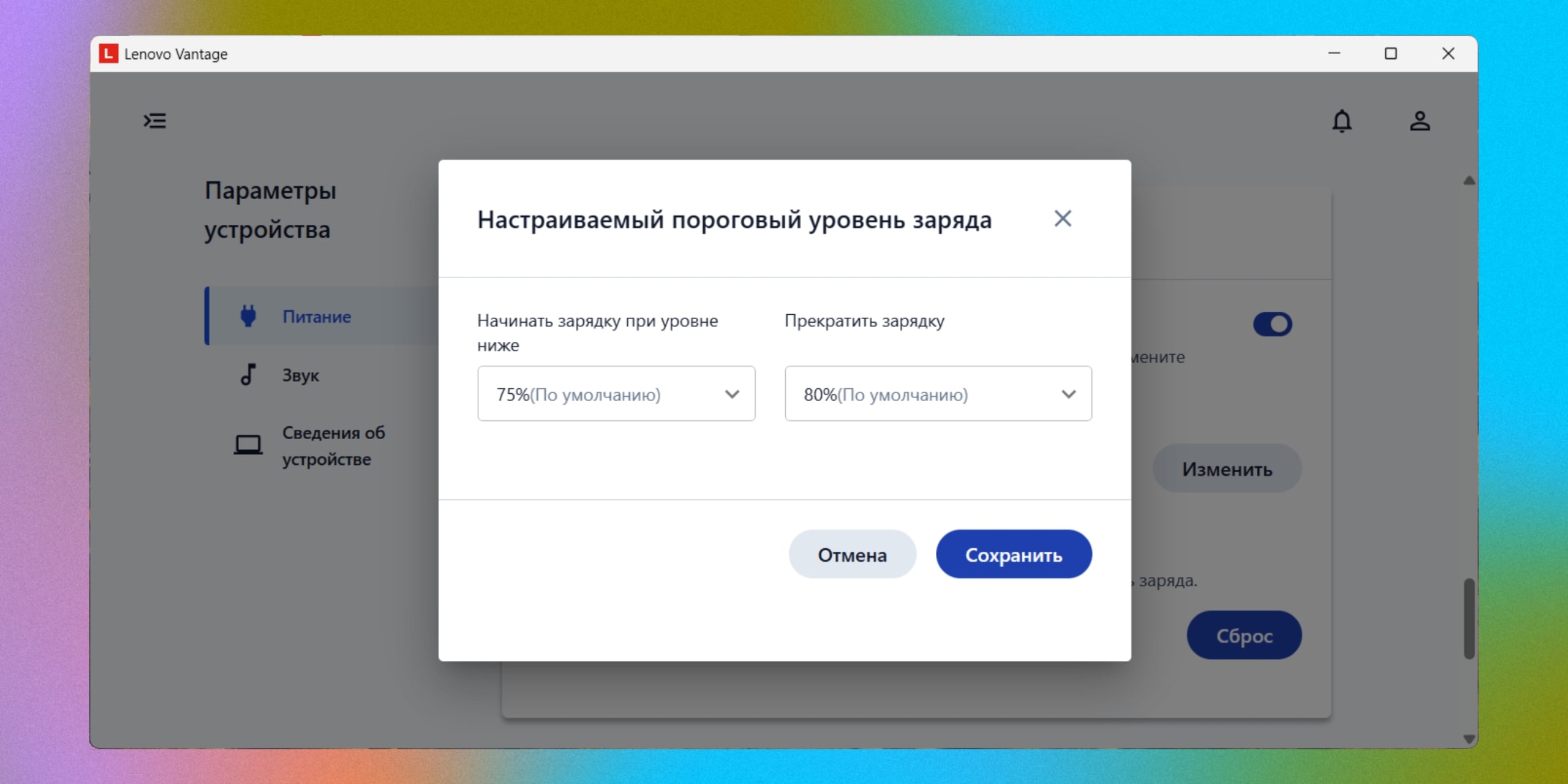1568x784 pixels.
Task: Click the Отмена button
Action: coord(852,554)
